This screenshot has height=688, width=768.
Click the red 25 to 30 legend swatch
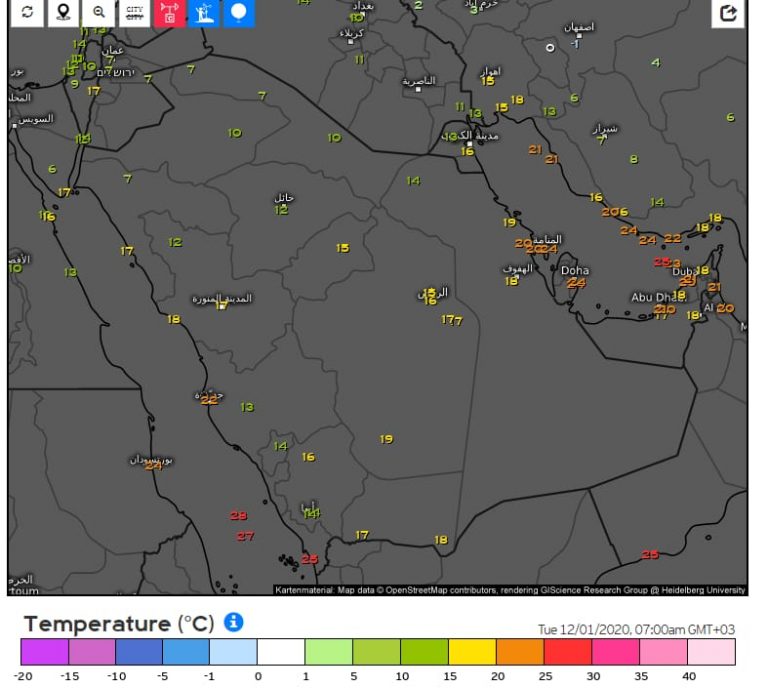click(x=568, y=652)
